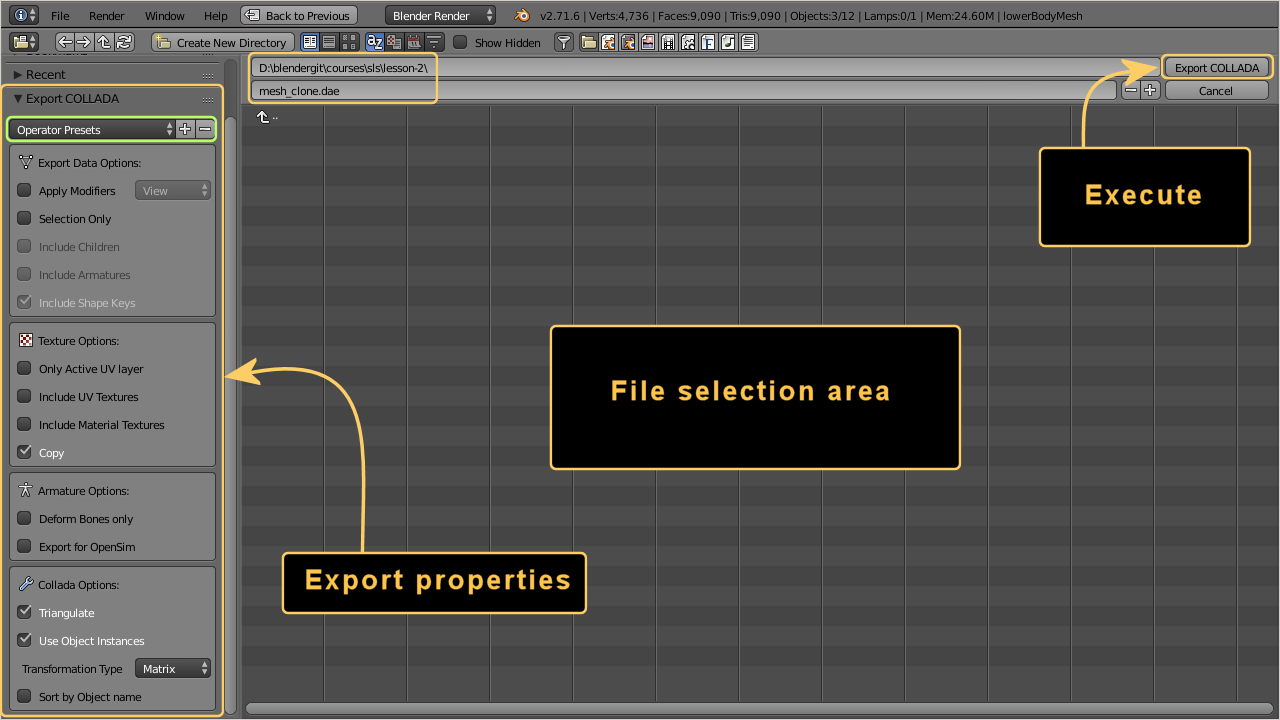The image size is (1280, 720).
Task: Toggle the movie files filter
Action: pyautogui.click(x=668, y=42)
